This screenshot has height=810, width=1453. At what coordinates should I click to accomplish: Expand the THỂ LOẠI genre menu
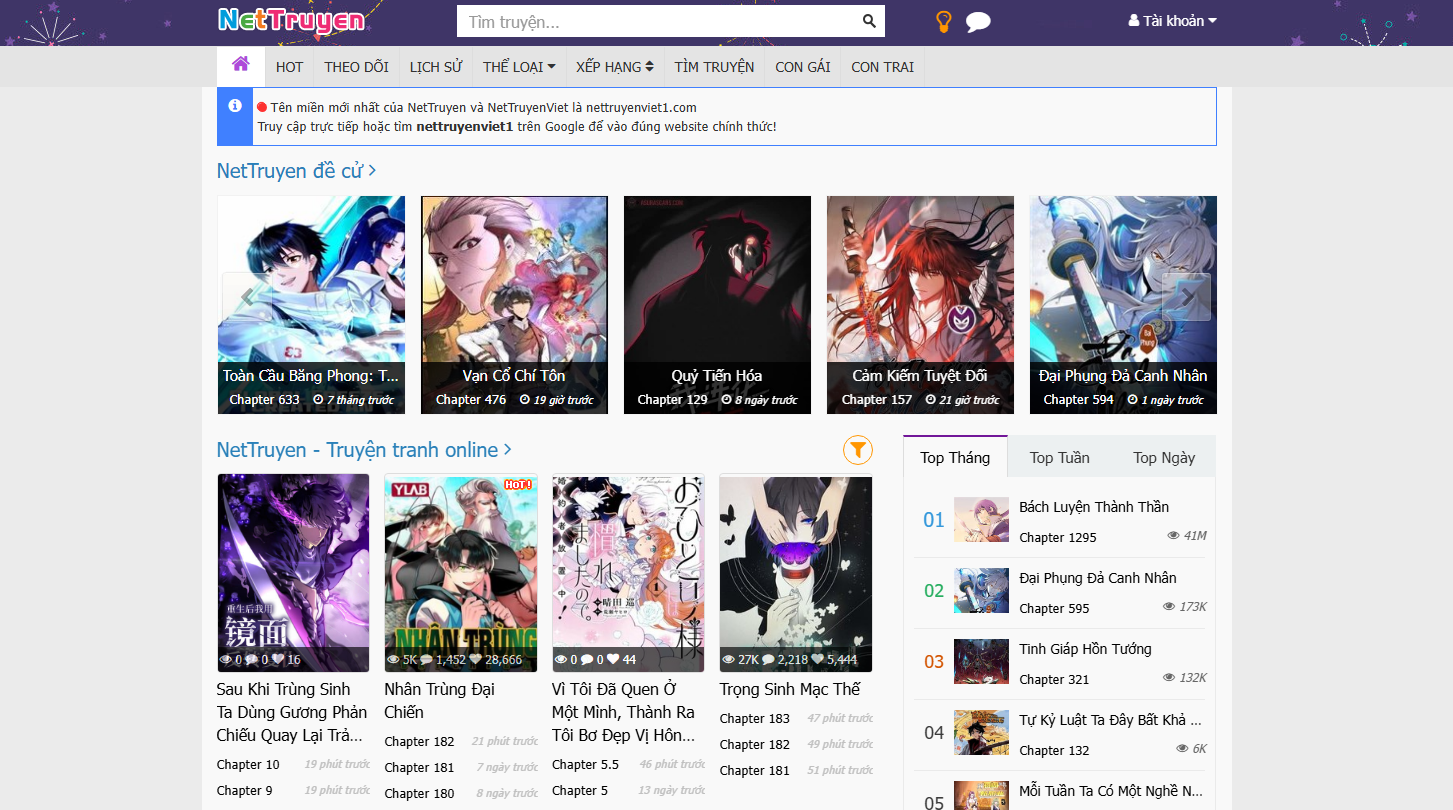tap(518, 67)
